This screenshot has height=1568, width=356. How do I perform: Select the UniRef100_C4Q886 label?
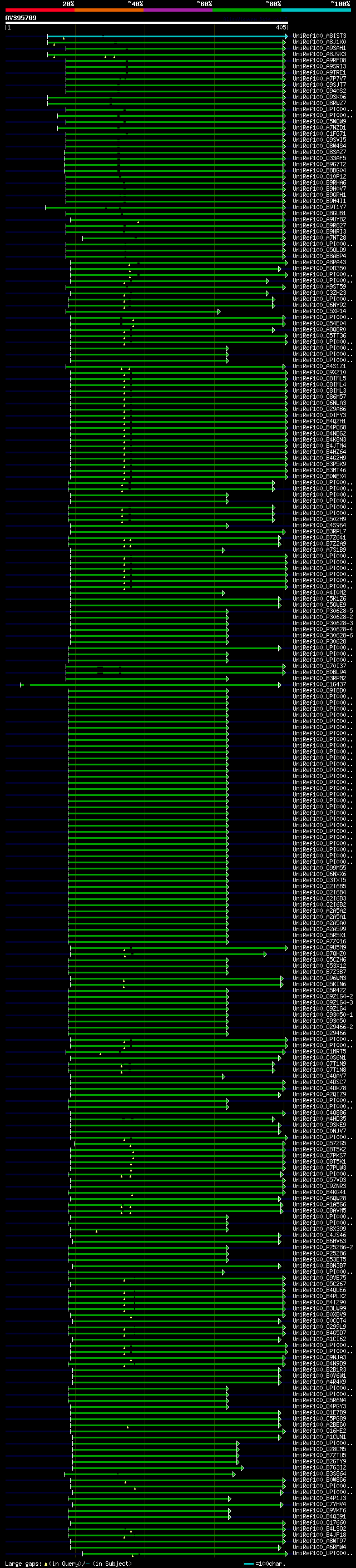[319, 1112]
